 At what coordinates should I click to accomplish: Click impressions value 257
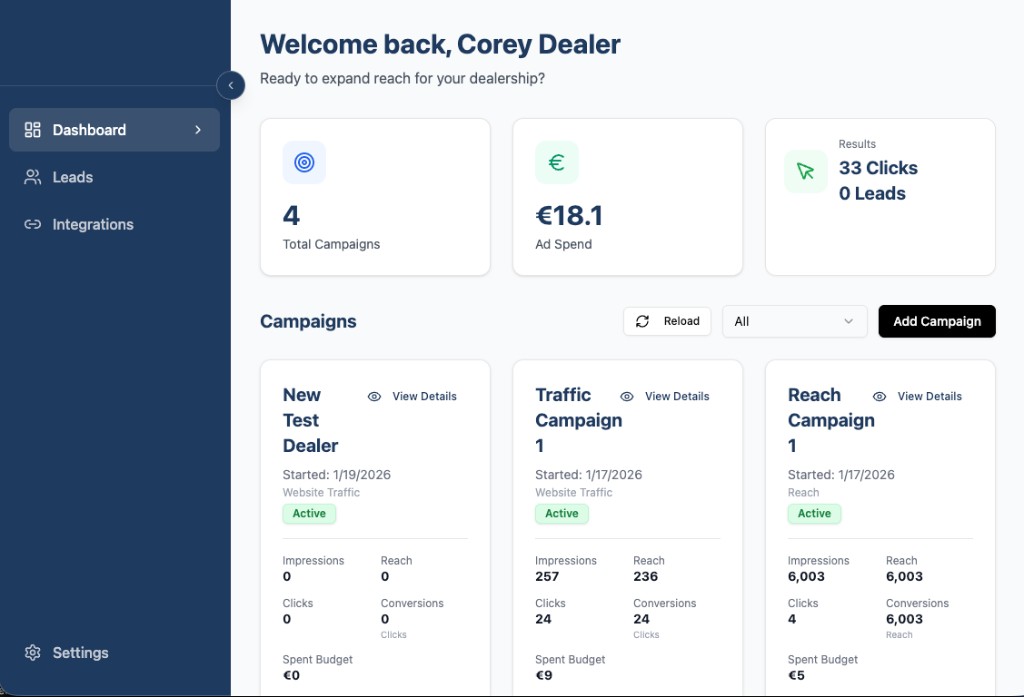(x=547, y=576)
